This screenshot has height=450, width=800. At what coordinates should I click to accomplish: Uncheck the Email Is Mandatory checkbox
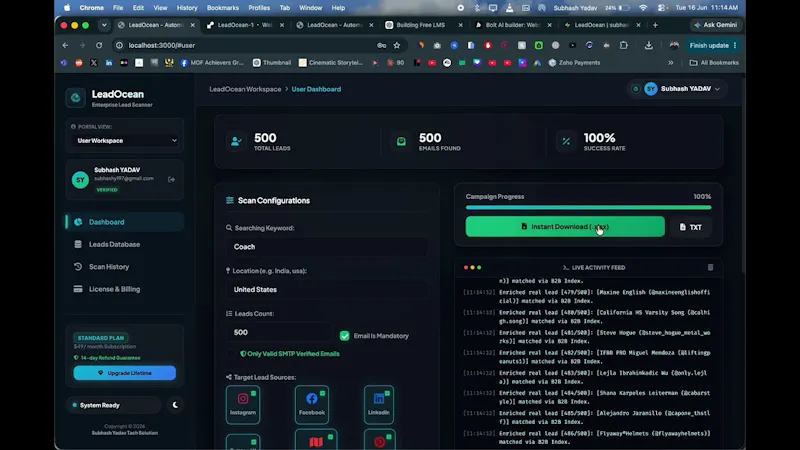point(344,336)
